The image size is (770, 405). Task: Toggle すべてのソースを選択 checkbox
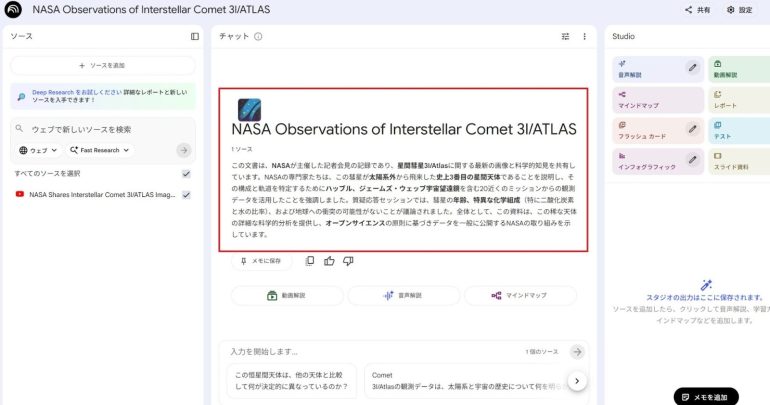coord(186,173)
